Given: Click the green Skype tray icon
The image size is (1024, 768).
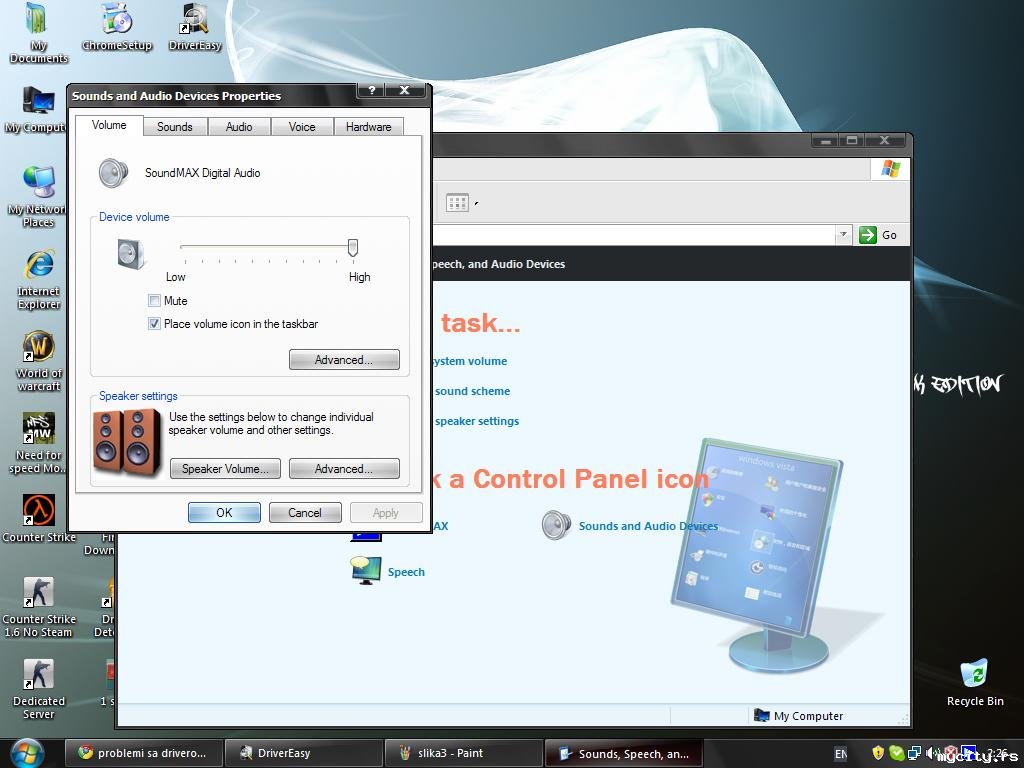Looking at the screenshot, I should click(x=897, y=753).
